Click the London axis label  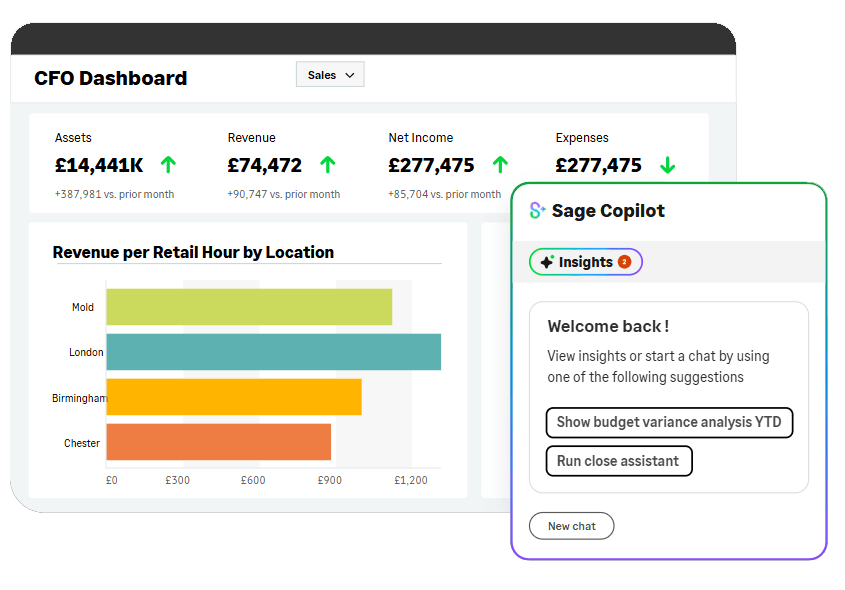pyautogui.click(x=86, y=352)
